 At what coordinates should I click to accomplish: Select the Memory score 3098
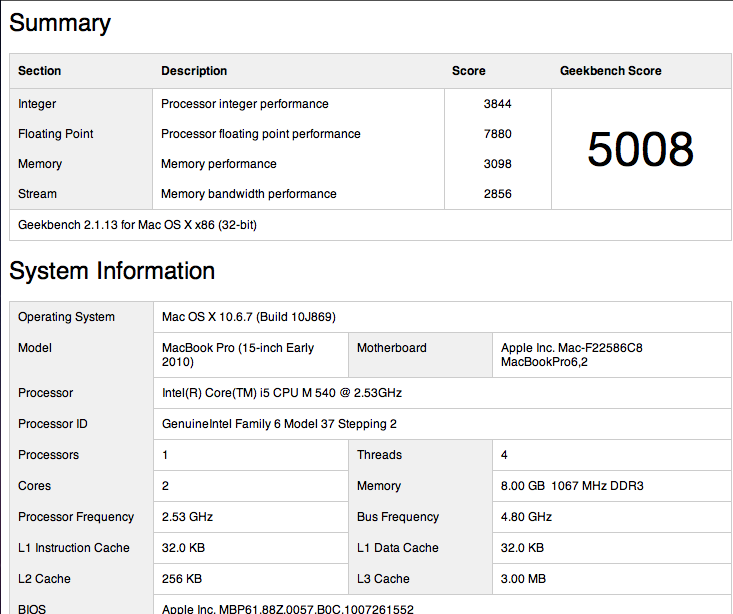point(497,164)
